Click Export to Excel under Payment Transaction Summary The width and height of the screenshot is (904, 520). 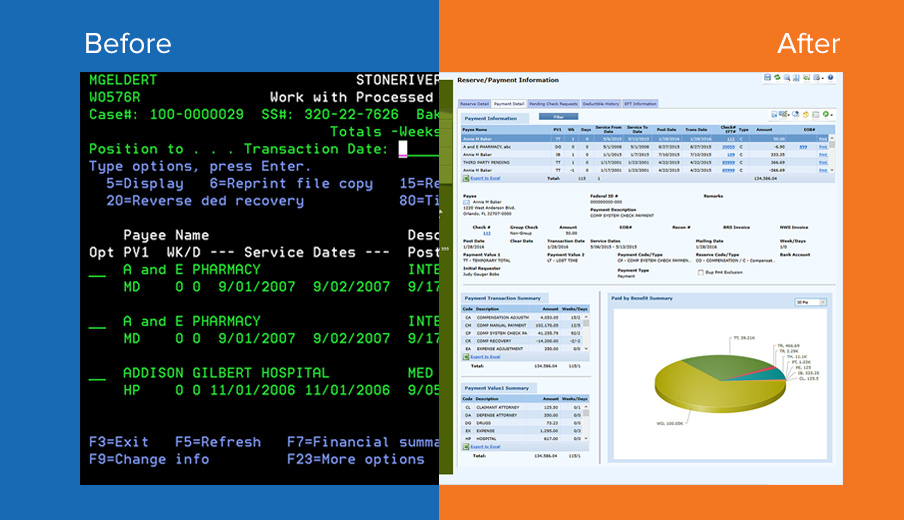(x=485, y=357)
